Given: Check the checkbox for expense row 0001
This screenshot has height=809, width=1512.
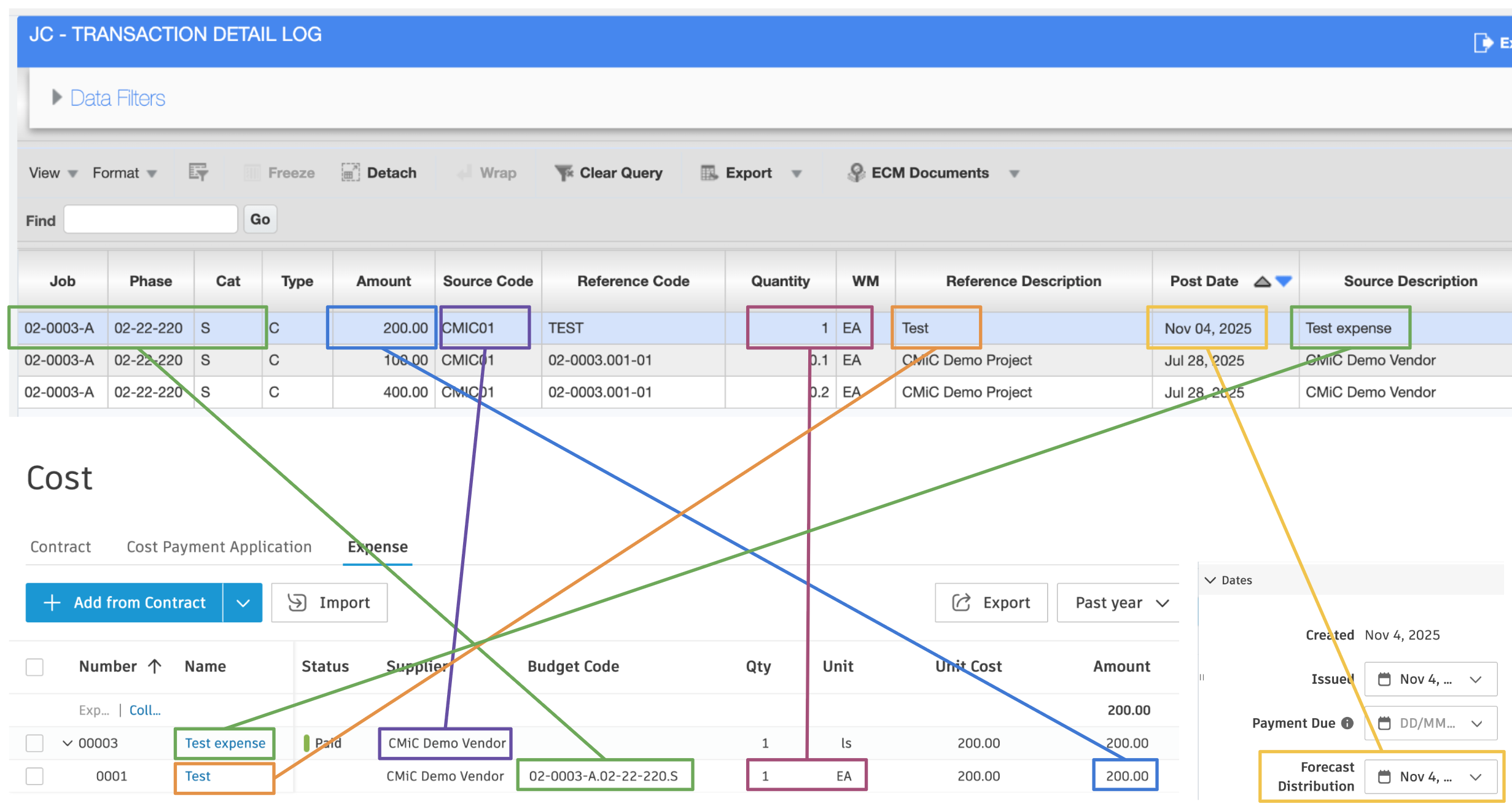Looking at the screenshot, I should pyautogui.click(x=34, y=776).
